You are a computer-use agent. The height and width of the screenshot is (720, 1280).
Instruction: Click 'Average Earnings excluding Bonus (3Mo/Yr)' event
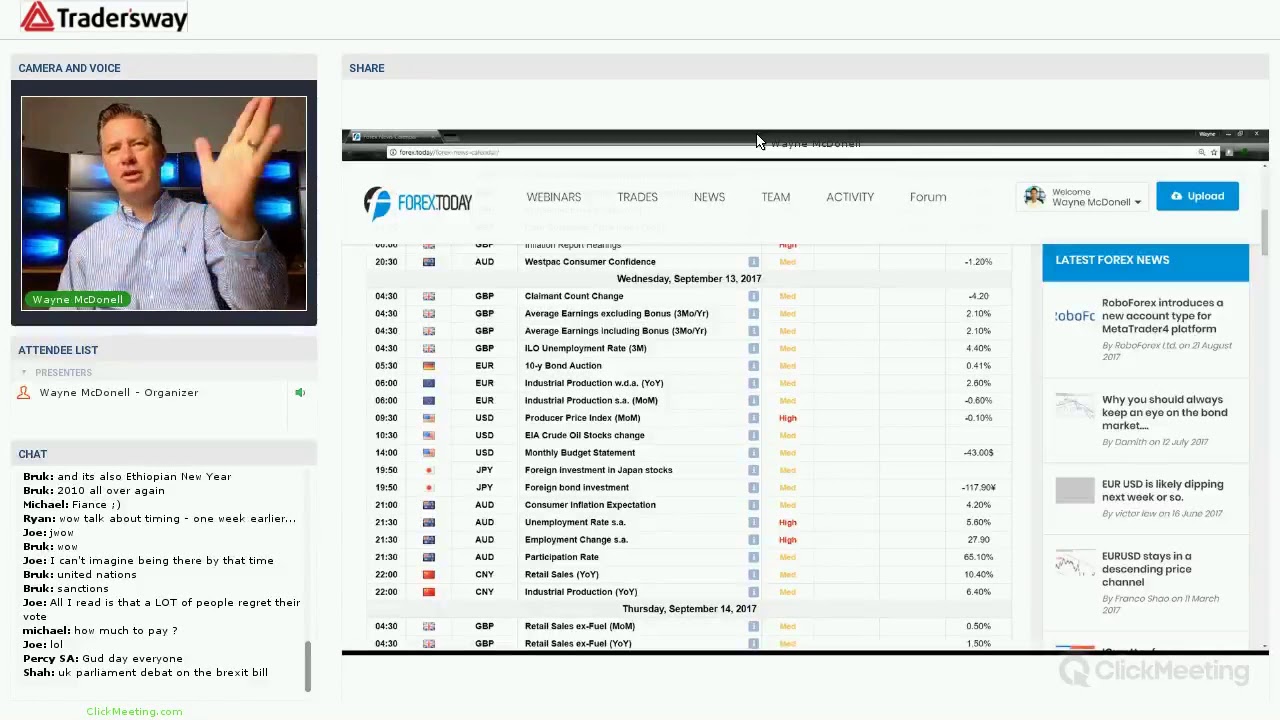[x=616, y=314]
